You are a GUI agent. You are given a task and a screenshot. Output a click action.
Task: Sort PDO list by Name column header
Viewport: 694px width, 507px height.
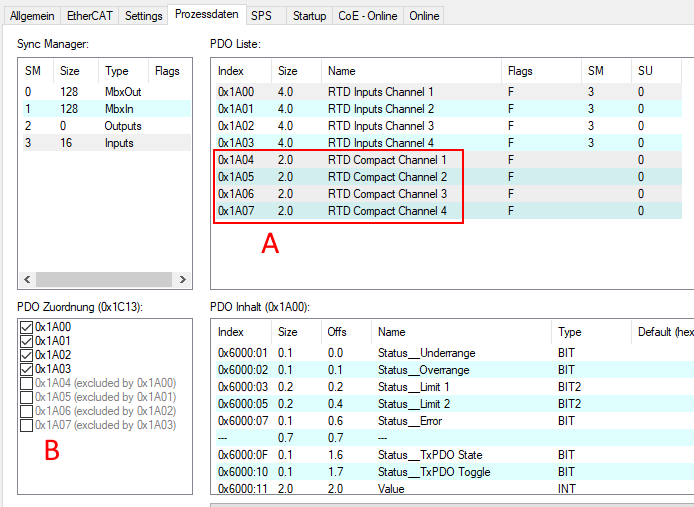coord(410,72)
